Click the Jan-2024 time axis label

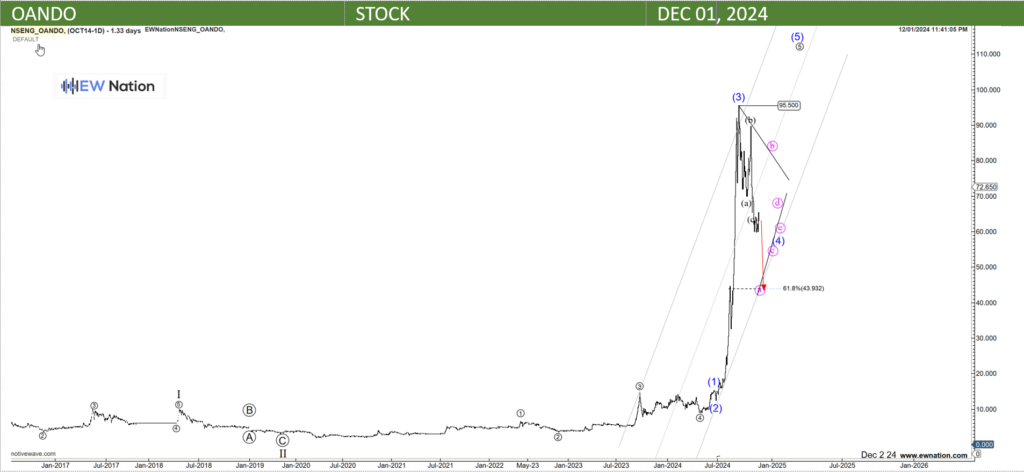point(669,465)
